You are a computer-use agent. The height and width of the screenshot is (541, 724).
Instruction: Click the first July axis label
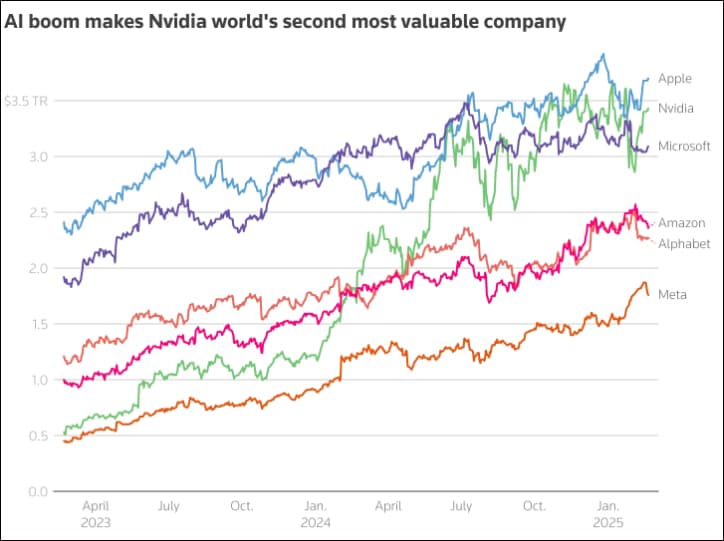coord(169,506)
